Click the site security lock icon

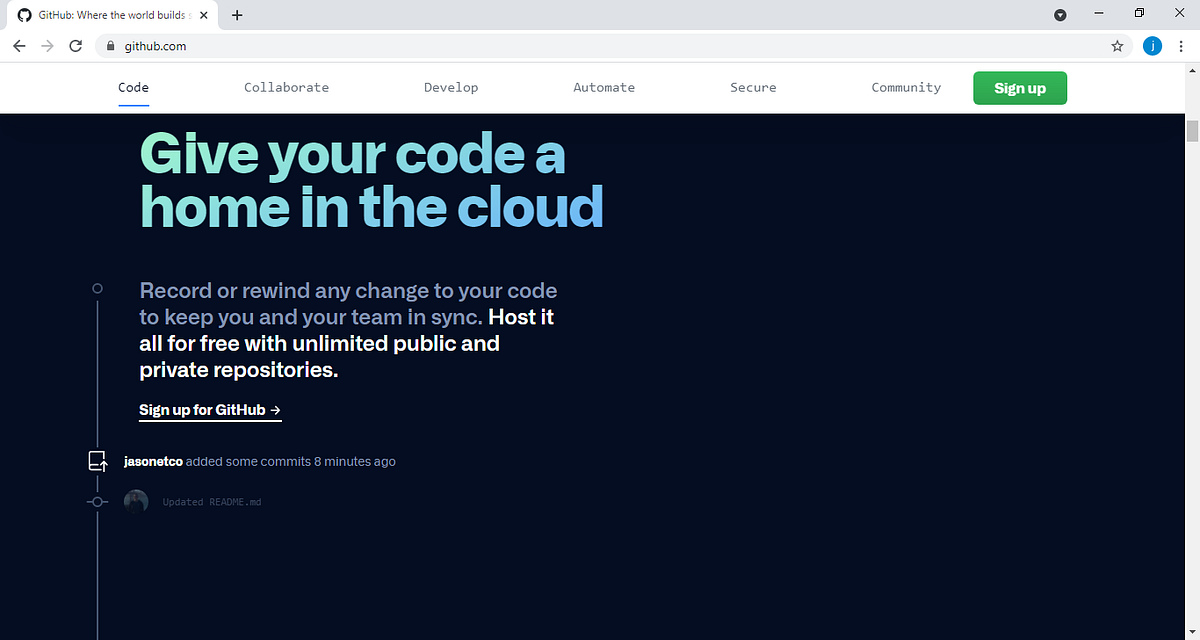click(x=110, y=46)
